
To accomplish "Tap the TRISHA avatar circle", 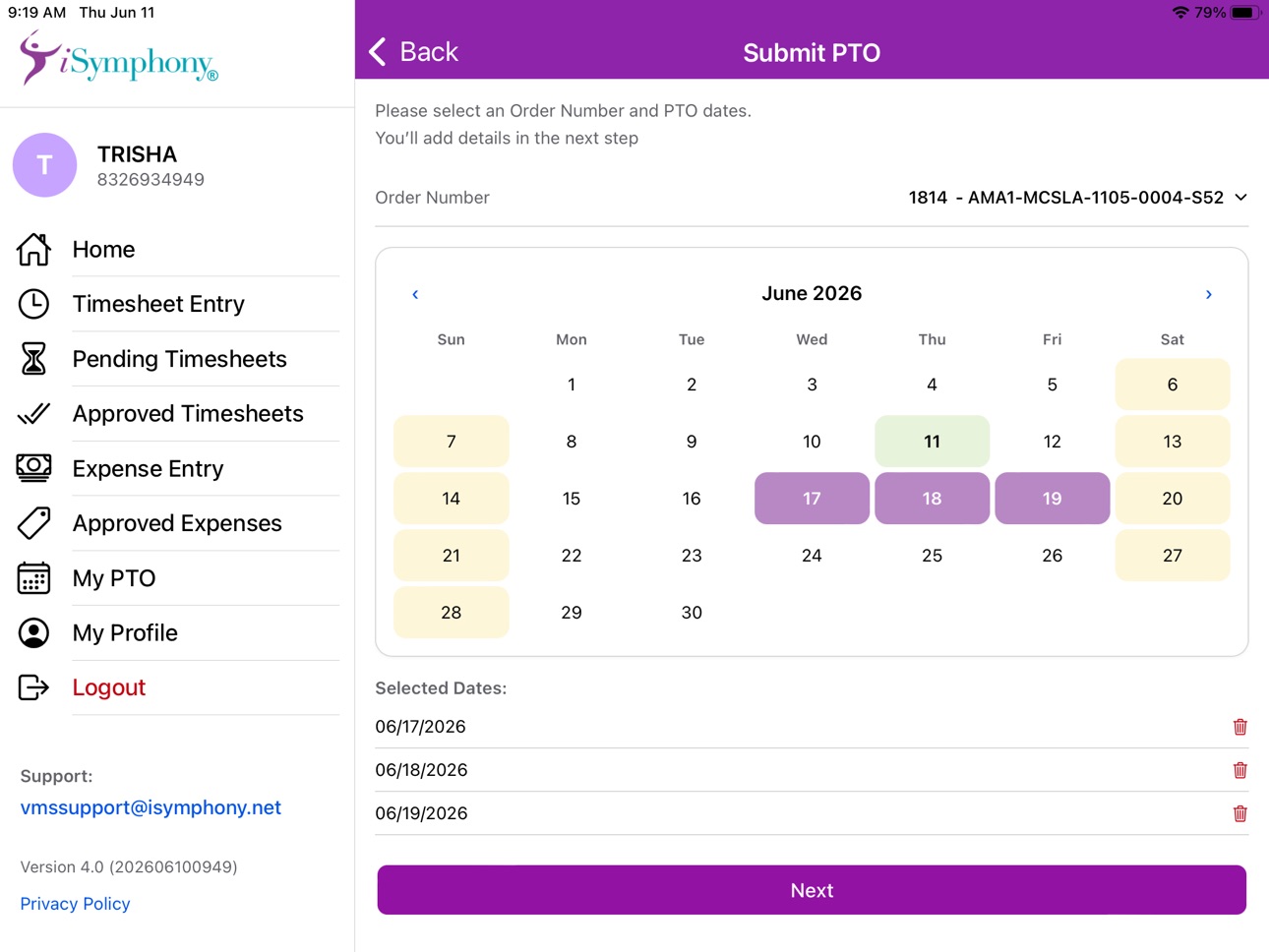I will point(44,165).
